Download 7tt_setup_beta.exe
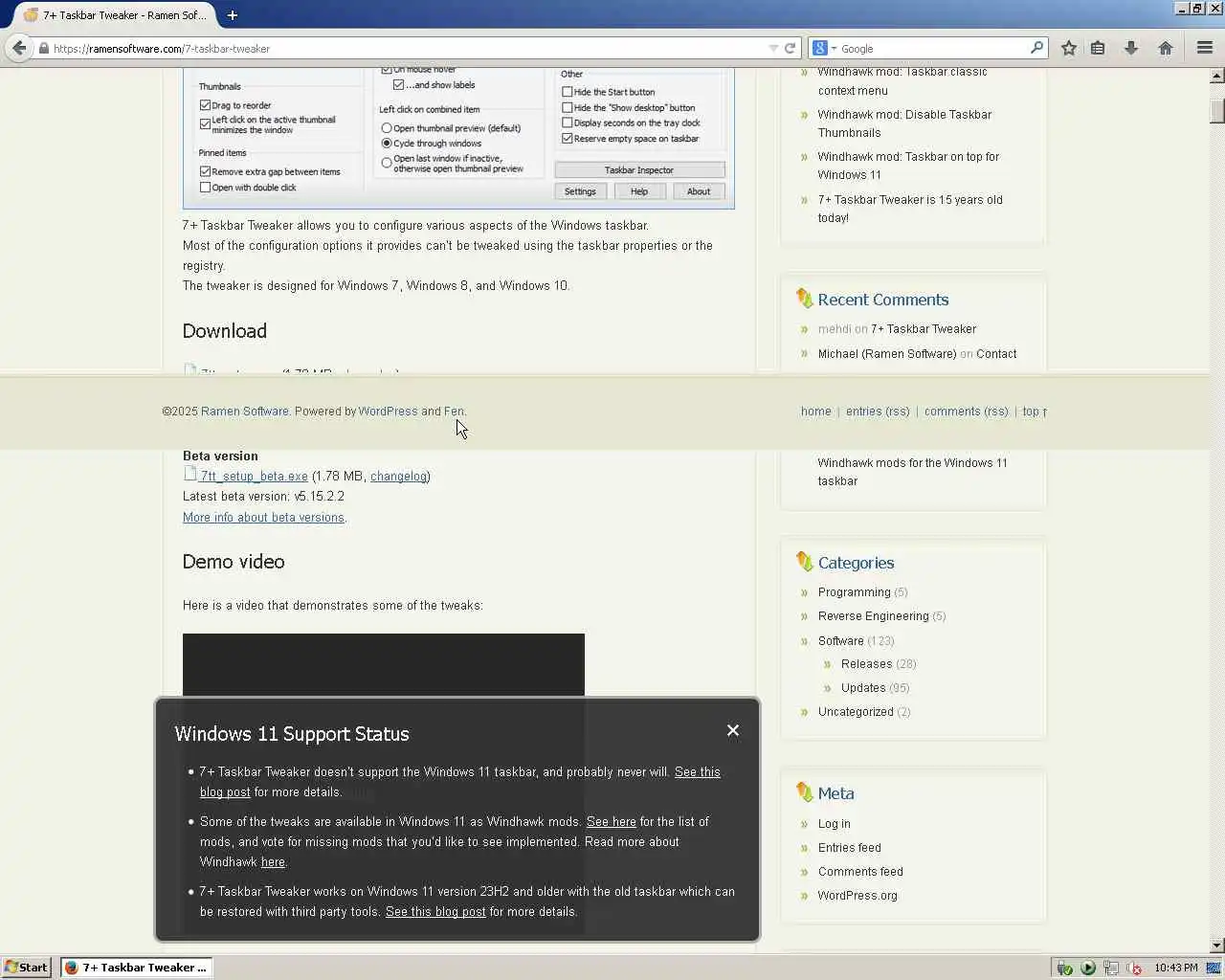The width and height of the screenshot is (1225, 980). click(255, 476)
